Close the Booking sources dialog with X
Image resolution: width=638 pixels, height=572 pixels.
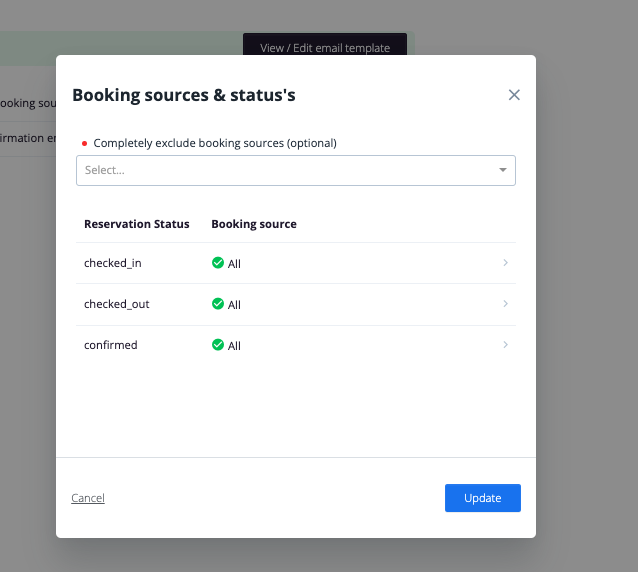[x=514, y=95]
